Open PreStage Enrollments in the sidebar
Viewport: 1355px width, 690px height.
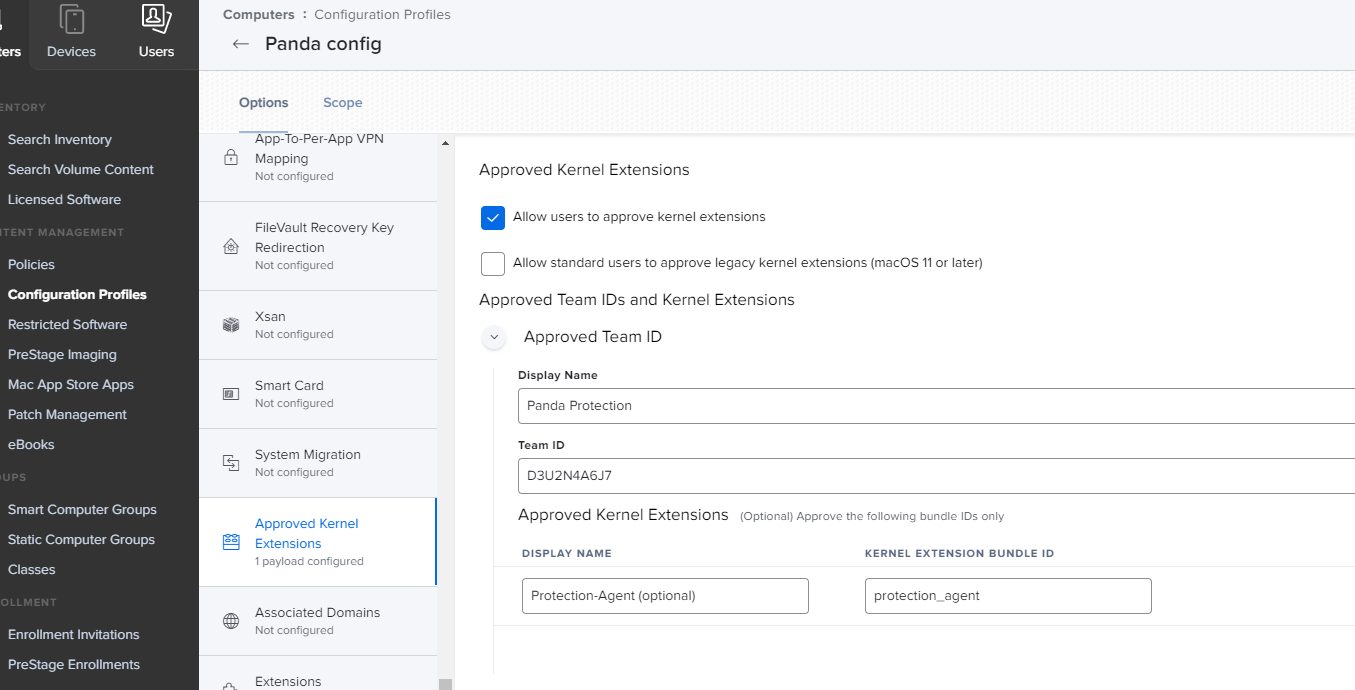(x=74, y=665)
